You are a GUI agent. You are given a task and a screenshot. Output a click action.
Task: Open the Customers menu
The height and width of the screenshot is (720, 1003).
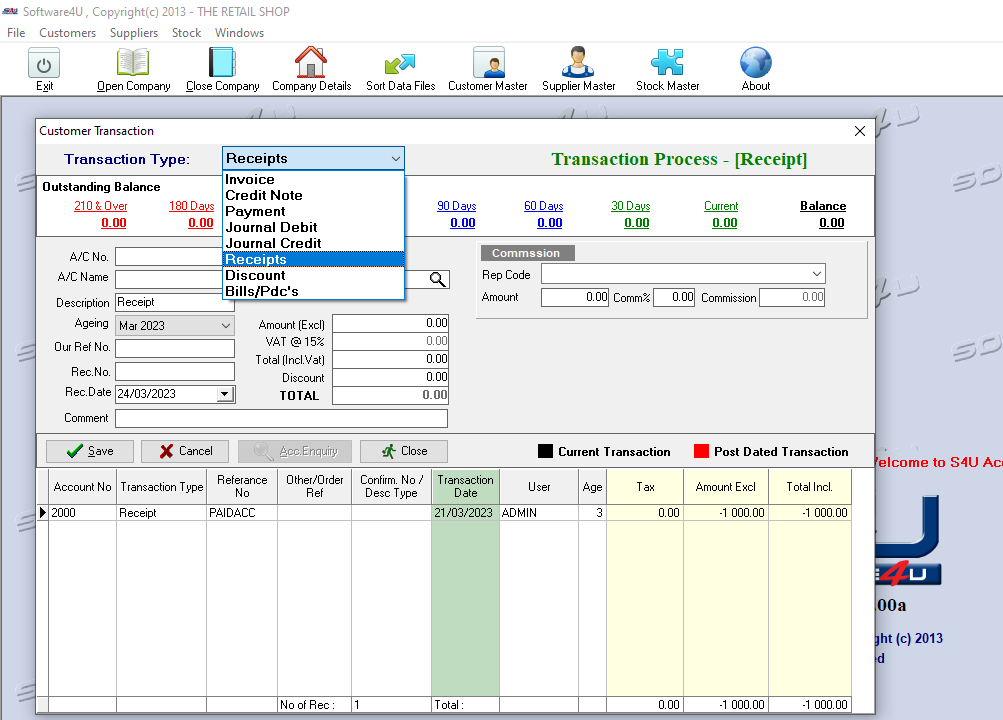(x=68, y=33)
